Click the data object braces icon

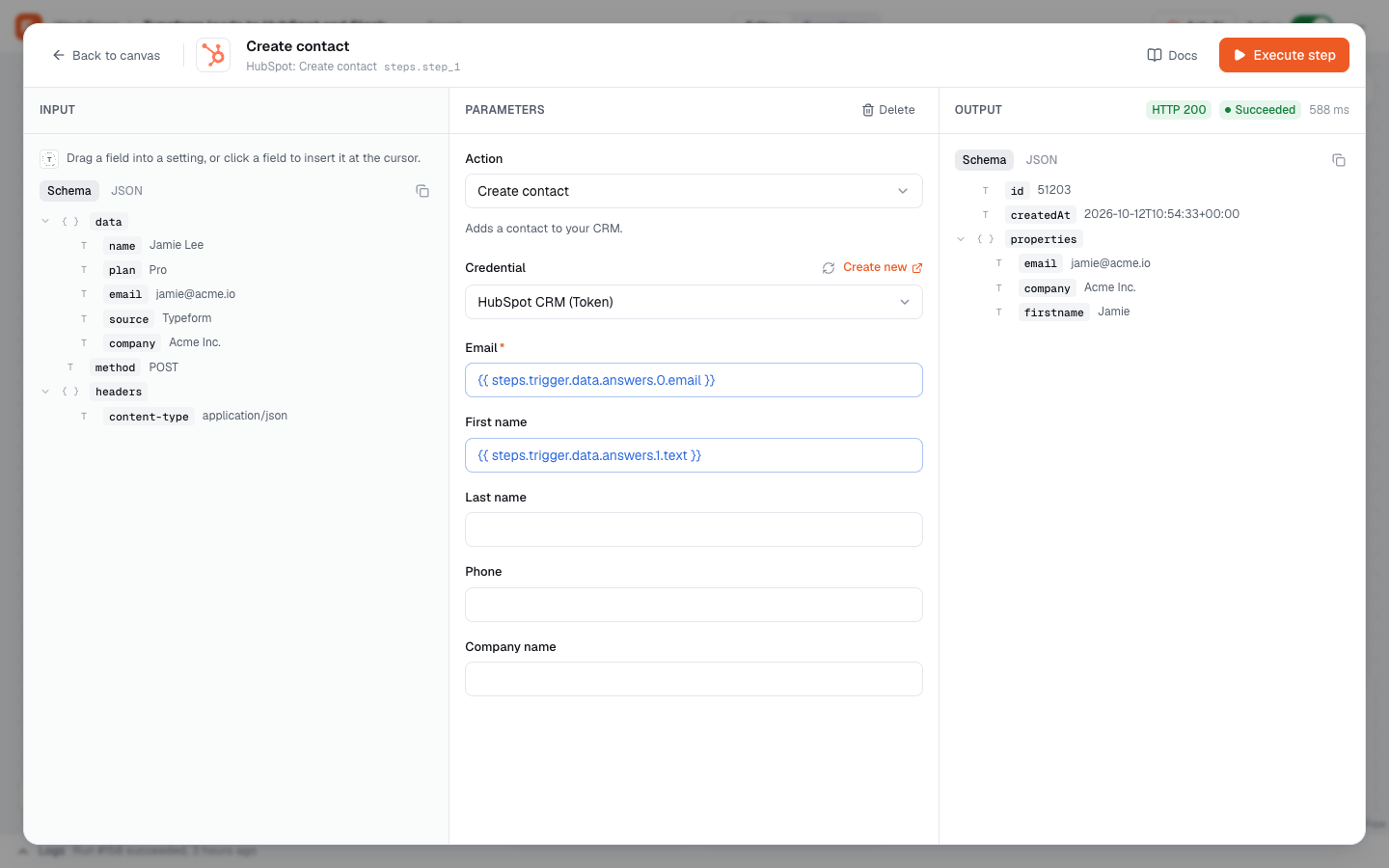point(70,222)
